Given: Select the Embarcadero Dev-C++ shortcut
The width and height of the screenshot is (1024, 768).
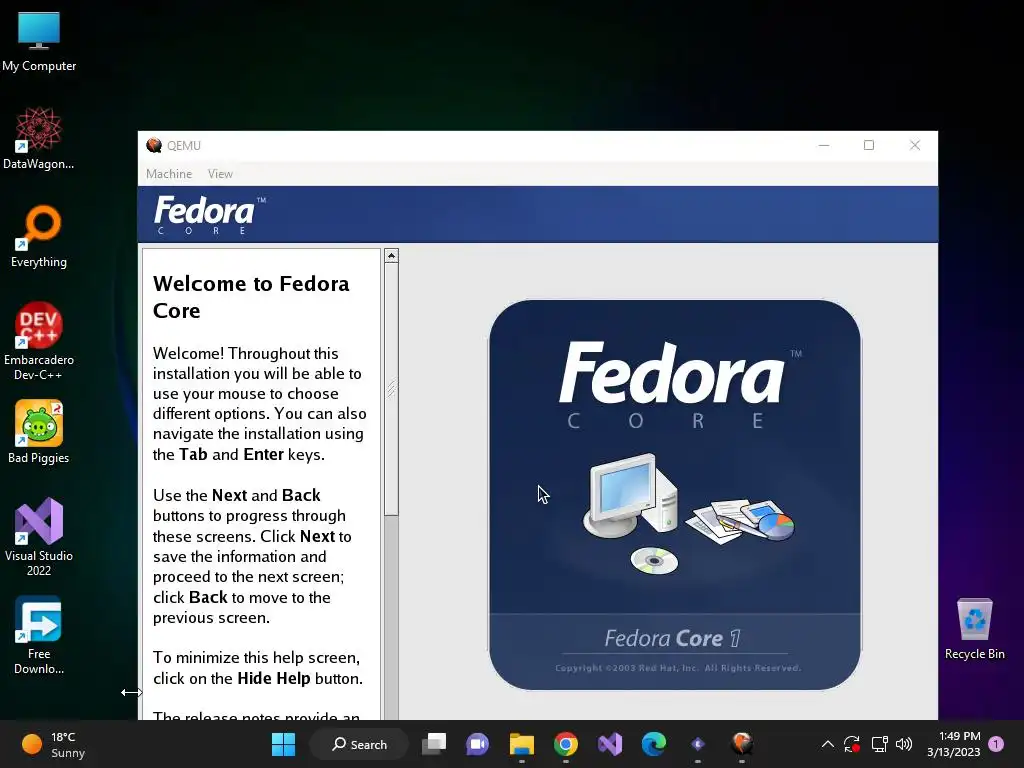Looking at the screenshot, I should pyautogui.click(x=39, y=341).
